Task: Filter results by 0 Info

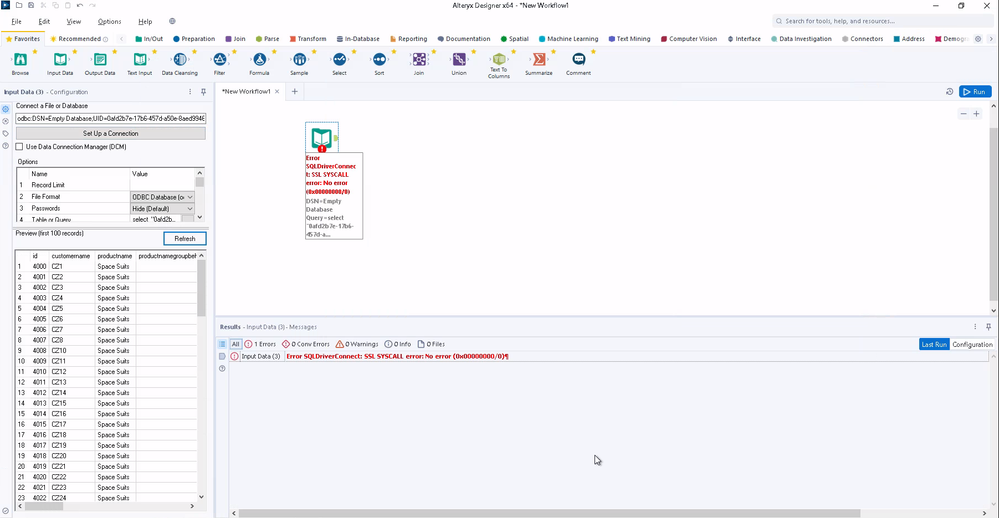Action: (398, 344)
